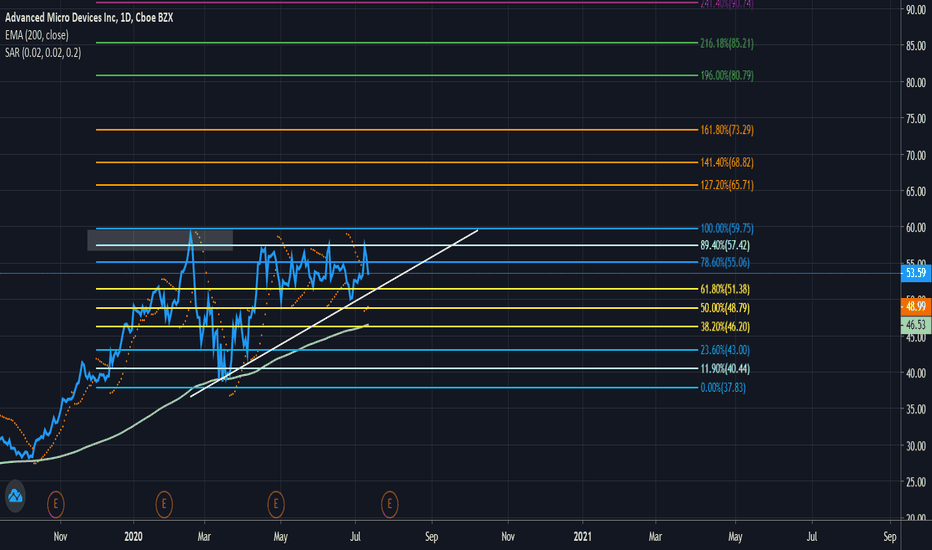Click the 161.80%(73.29) Fibonacci label
This screenshot has width=932, height=550.
[x=726, y=130]
